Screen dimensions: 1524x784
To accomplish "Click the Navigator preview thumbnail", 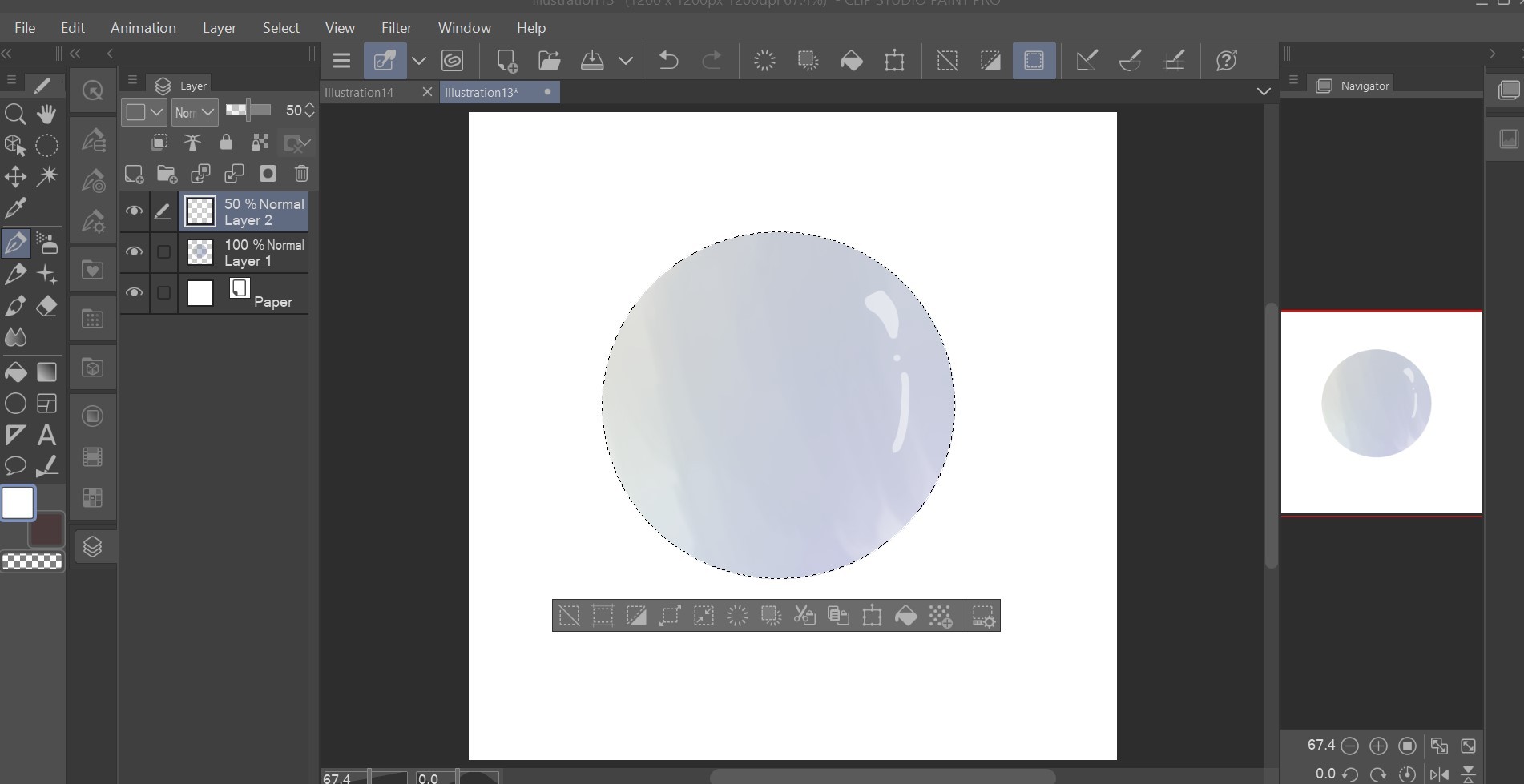I will coord(1381,412).
